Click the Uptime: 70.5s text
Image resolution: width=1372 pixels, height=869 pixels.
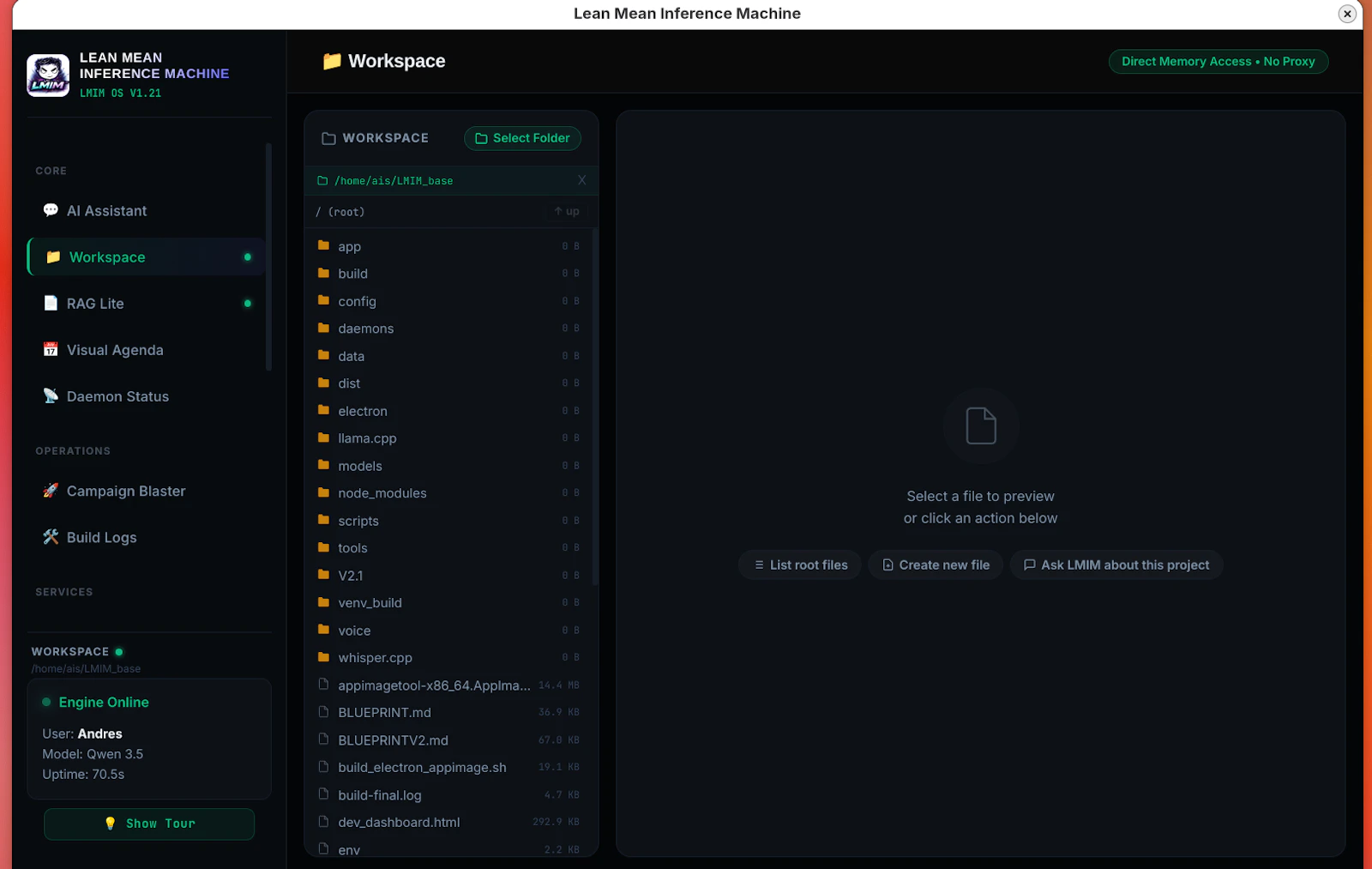click(x=83, y=774)
